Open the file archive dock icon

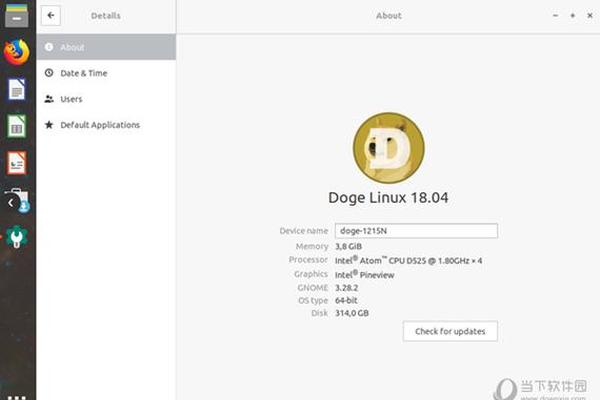click(x=16, y=15)
